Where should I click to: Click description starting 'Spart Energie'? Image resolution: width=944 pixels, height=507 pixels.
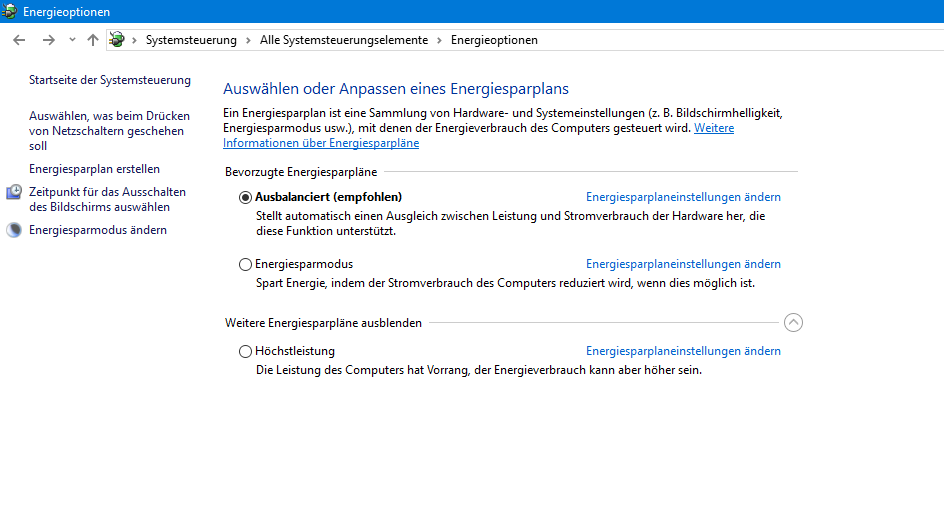[x=505, y=283]
